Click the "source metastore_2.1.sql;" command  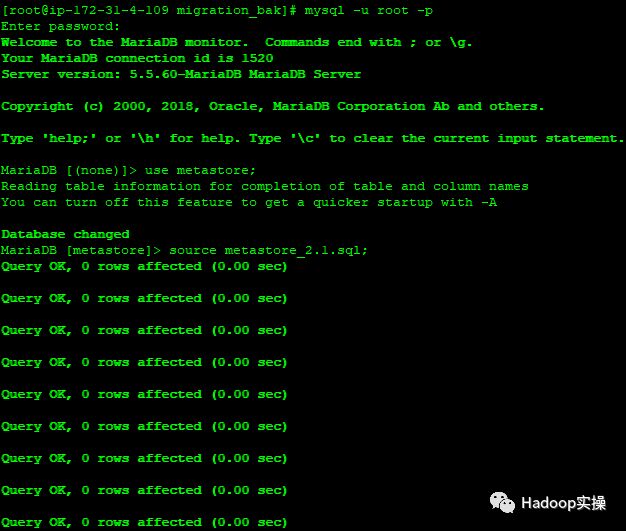point(268,250)
